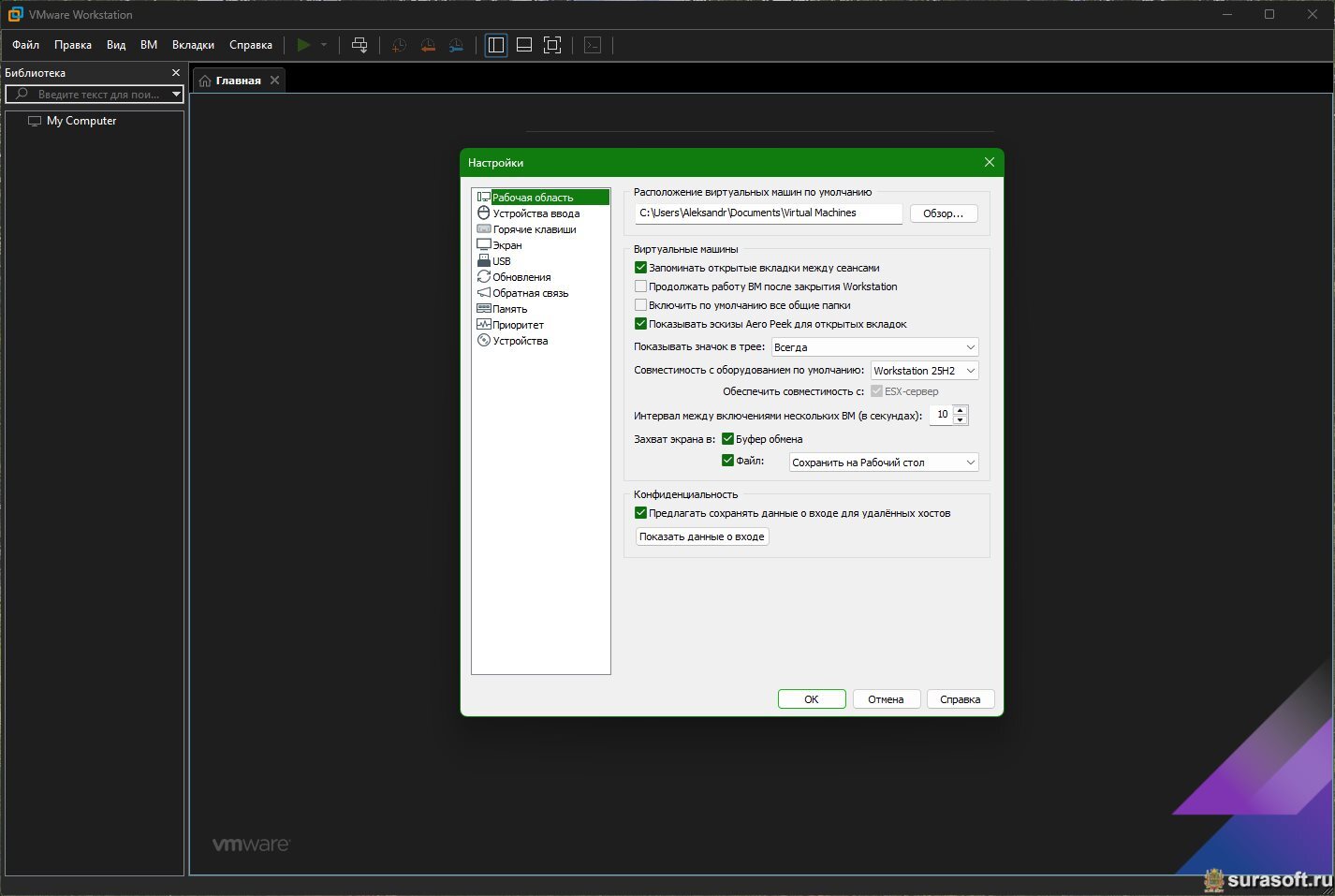Click the green Power On play icon

click(x=303, y=45)
